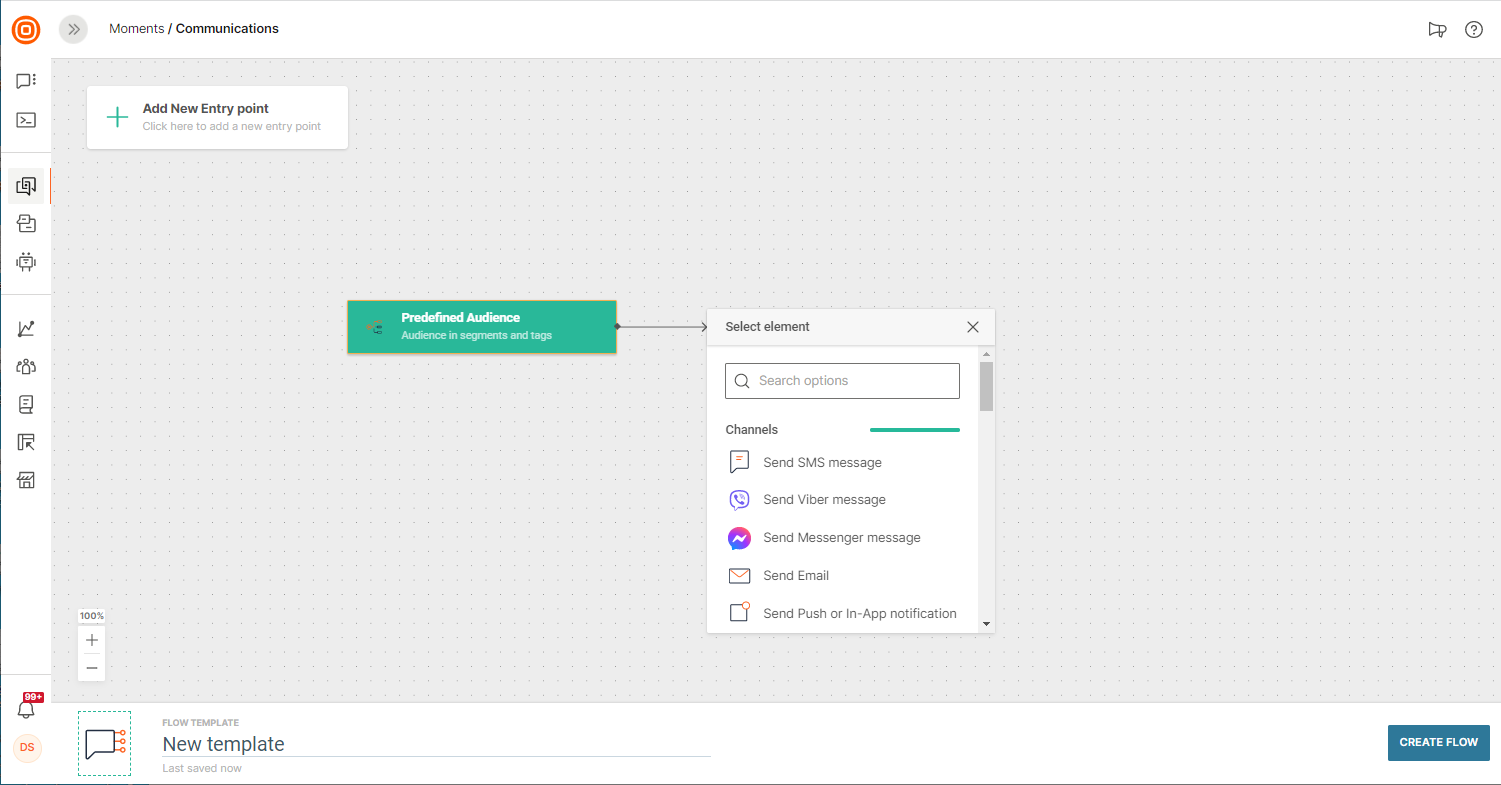Click the Infobip logo in the top-left corner
The image size is (1501, 785).
pos(26,30)
